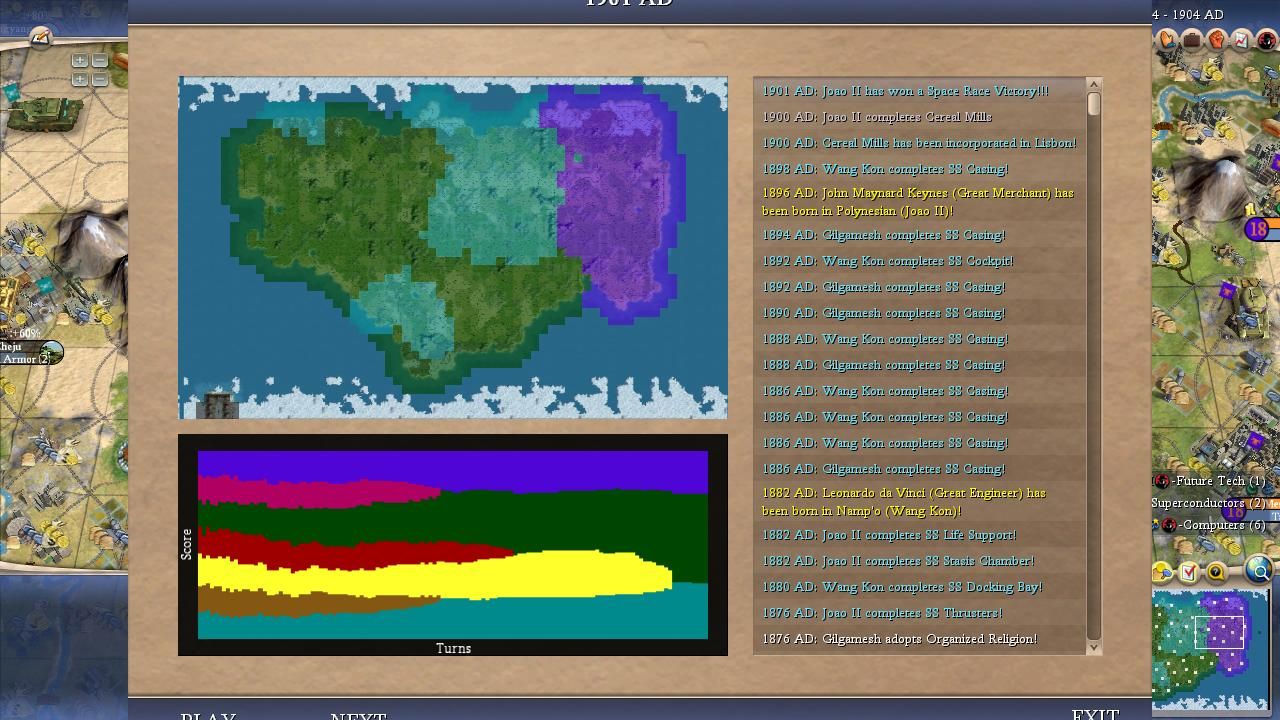This screenshot has height=720, width=1280.
Task: Click the 1904 AD date at top right
Action: [x=1199, y=15]
